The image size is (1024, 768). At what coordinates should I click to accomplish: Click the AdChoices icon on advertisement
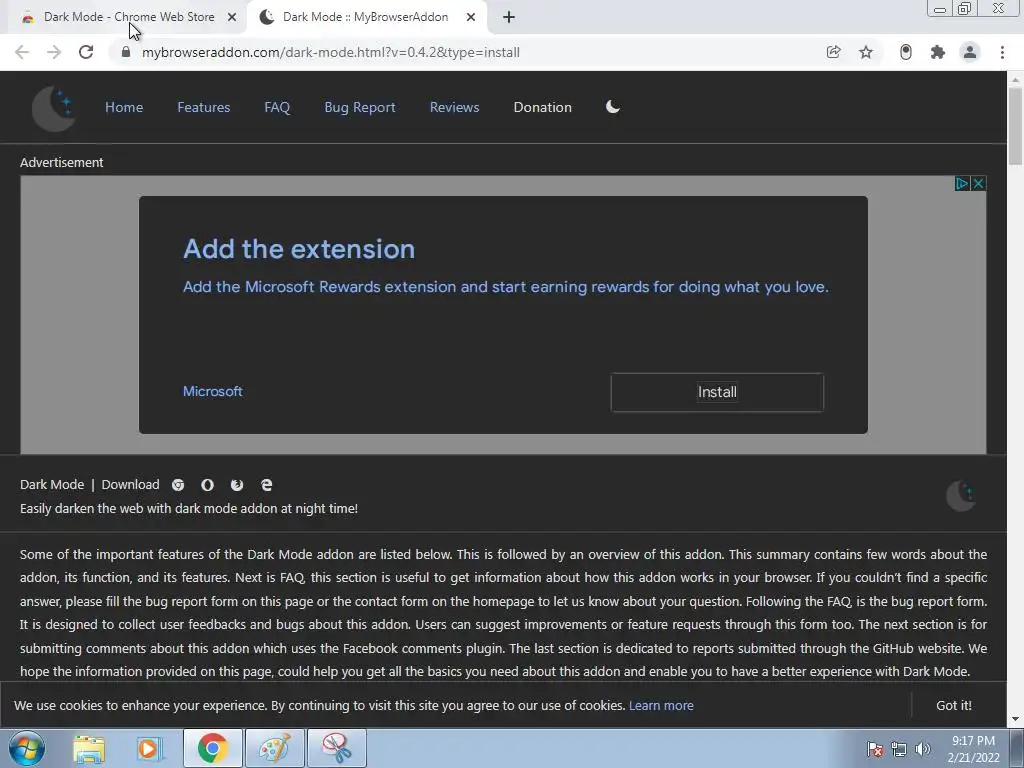(x=962, y=184)
